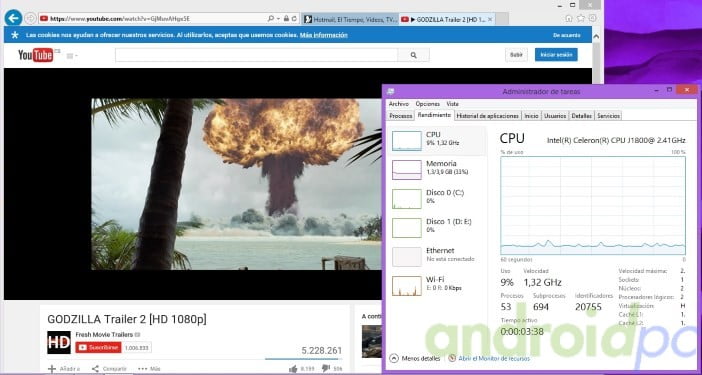
Task: Click the browser URL address field
Action: [x=152, y=19]
